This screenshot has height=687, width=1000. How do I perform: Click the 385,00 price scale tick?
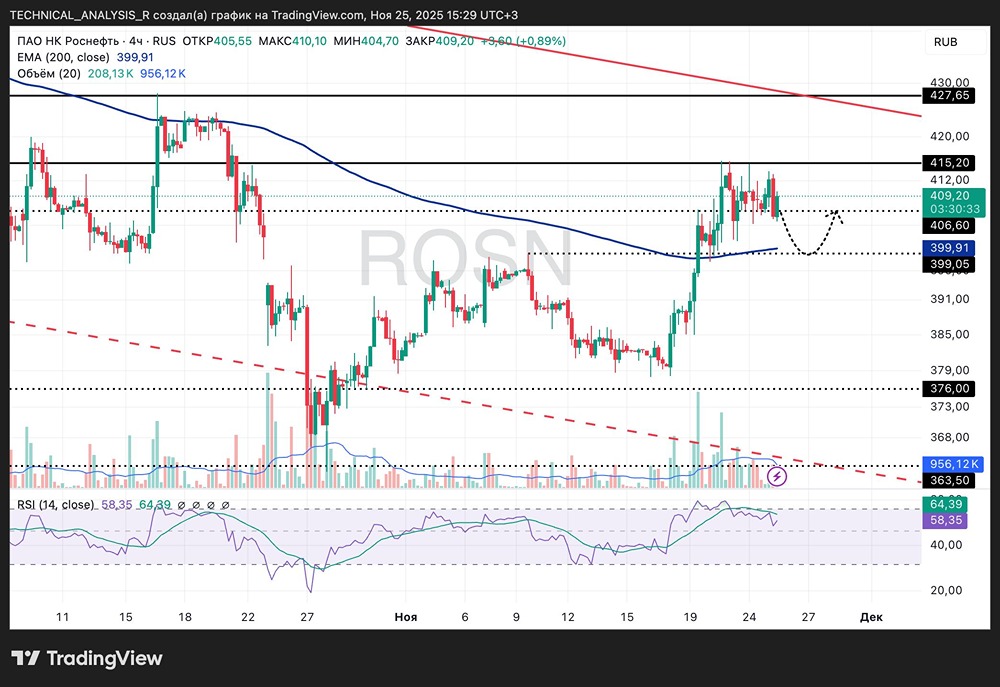tap(950, 334)
